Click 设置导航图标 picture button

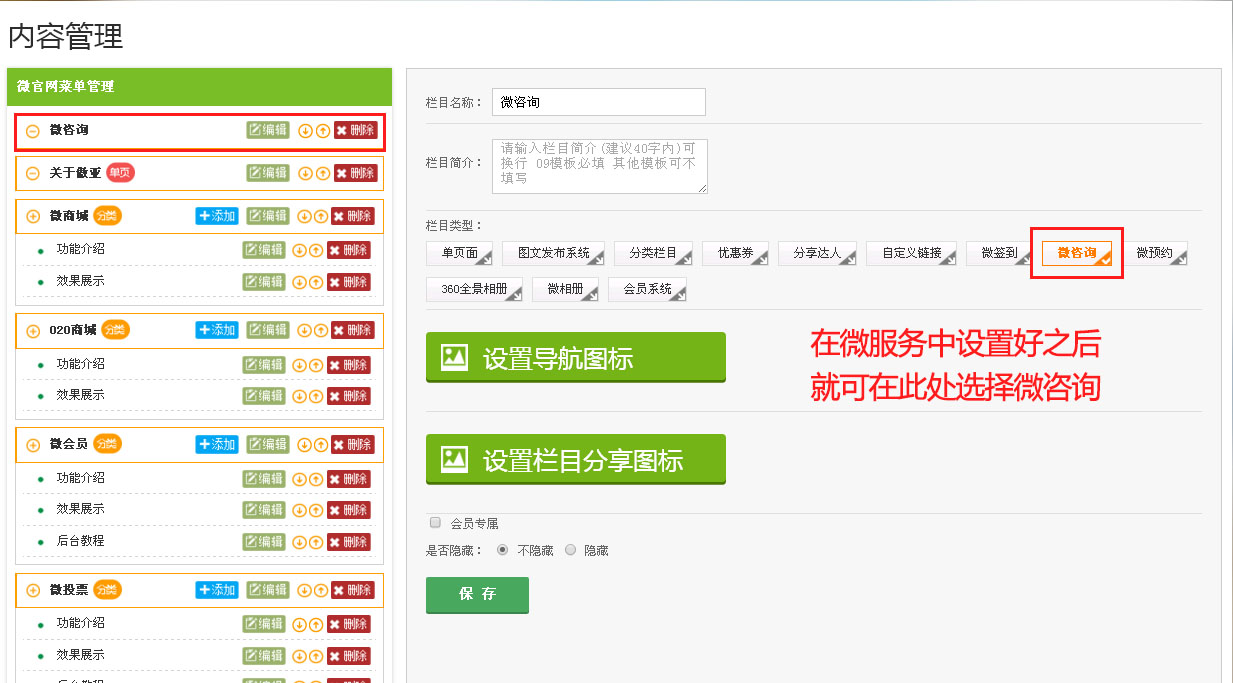click(575, 358)
